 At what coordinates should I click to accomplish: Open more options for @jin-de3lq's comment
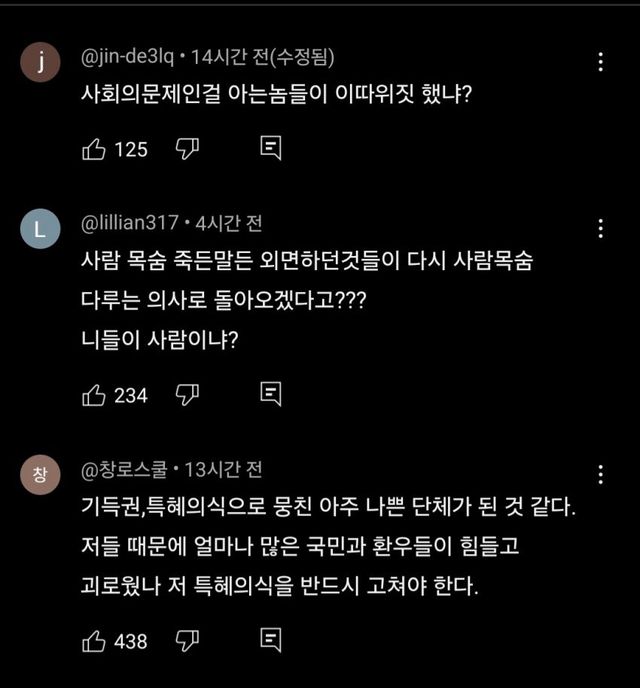pyautogui.click(x=600, y=62)
